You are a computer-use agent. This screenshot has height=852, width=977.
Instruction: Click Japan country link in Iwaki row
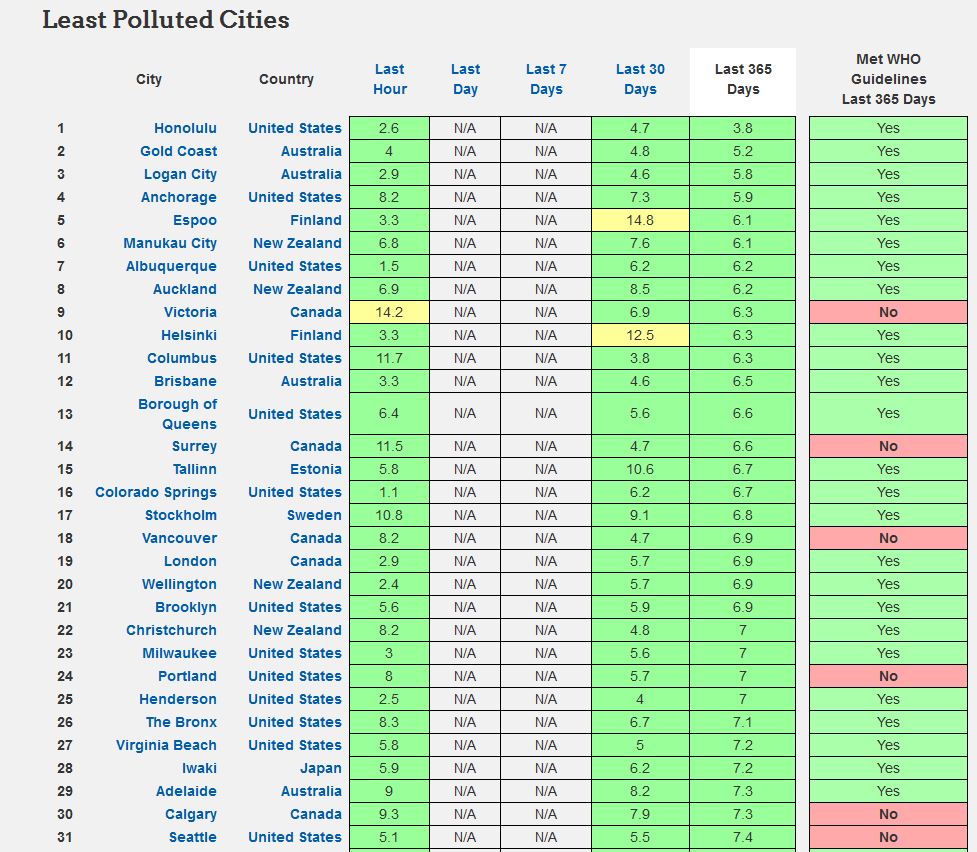[320, 768]
